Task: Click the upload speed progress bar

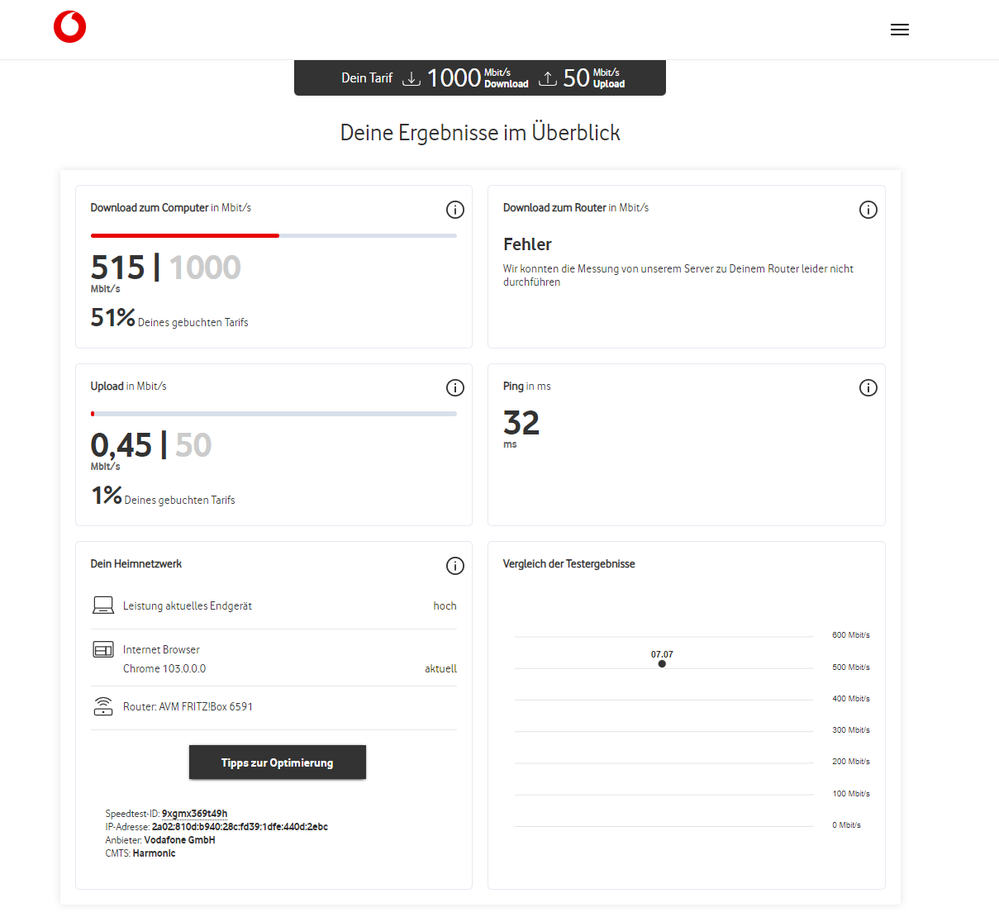Action: pos(273,413)
